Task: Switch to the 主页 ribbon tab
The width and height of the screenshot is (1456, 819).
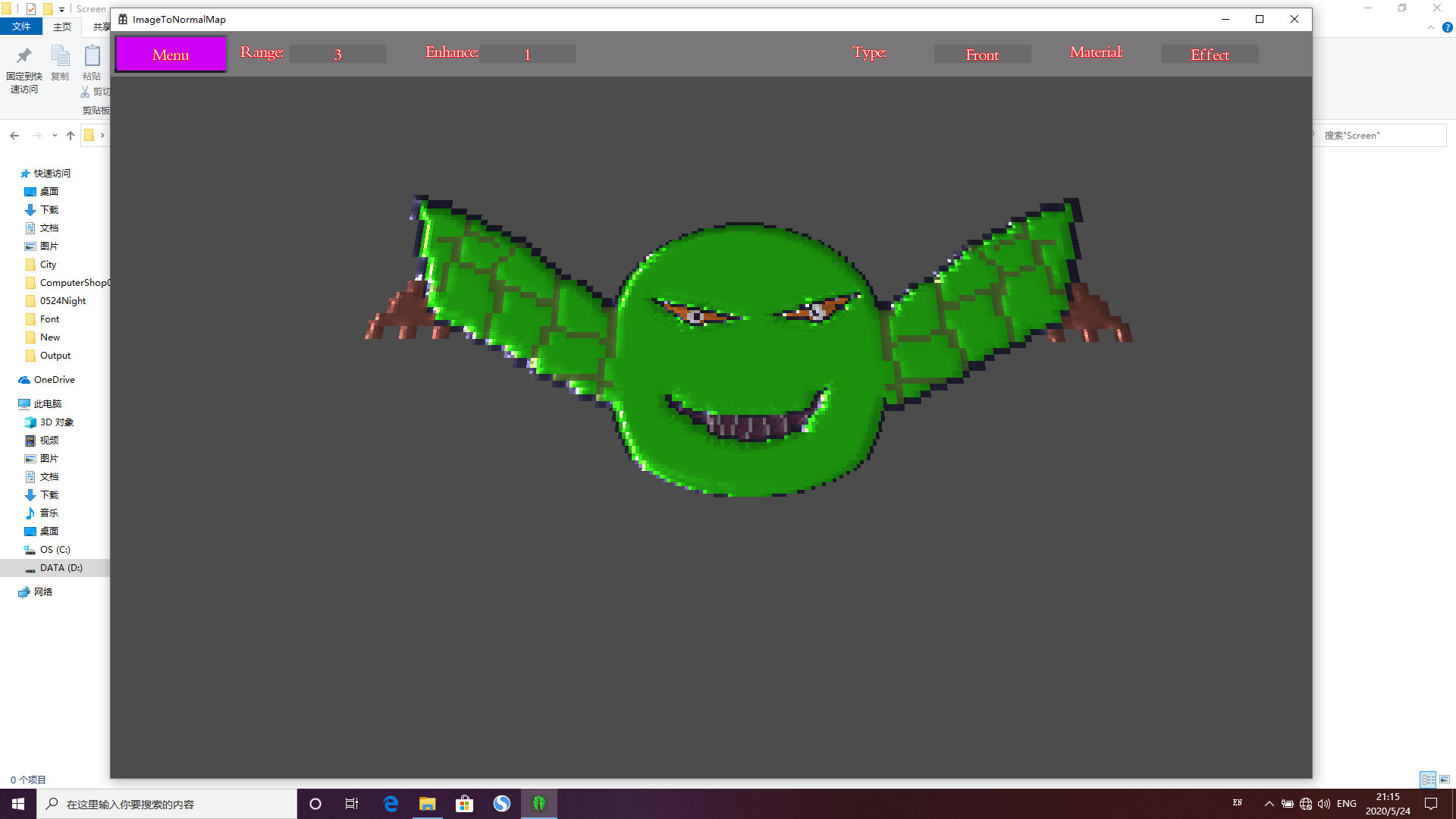Action: click(61, 27)
